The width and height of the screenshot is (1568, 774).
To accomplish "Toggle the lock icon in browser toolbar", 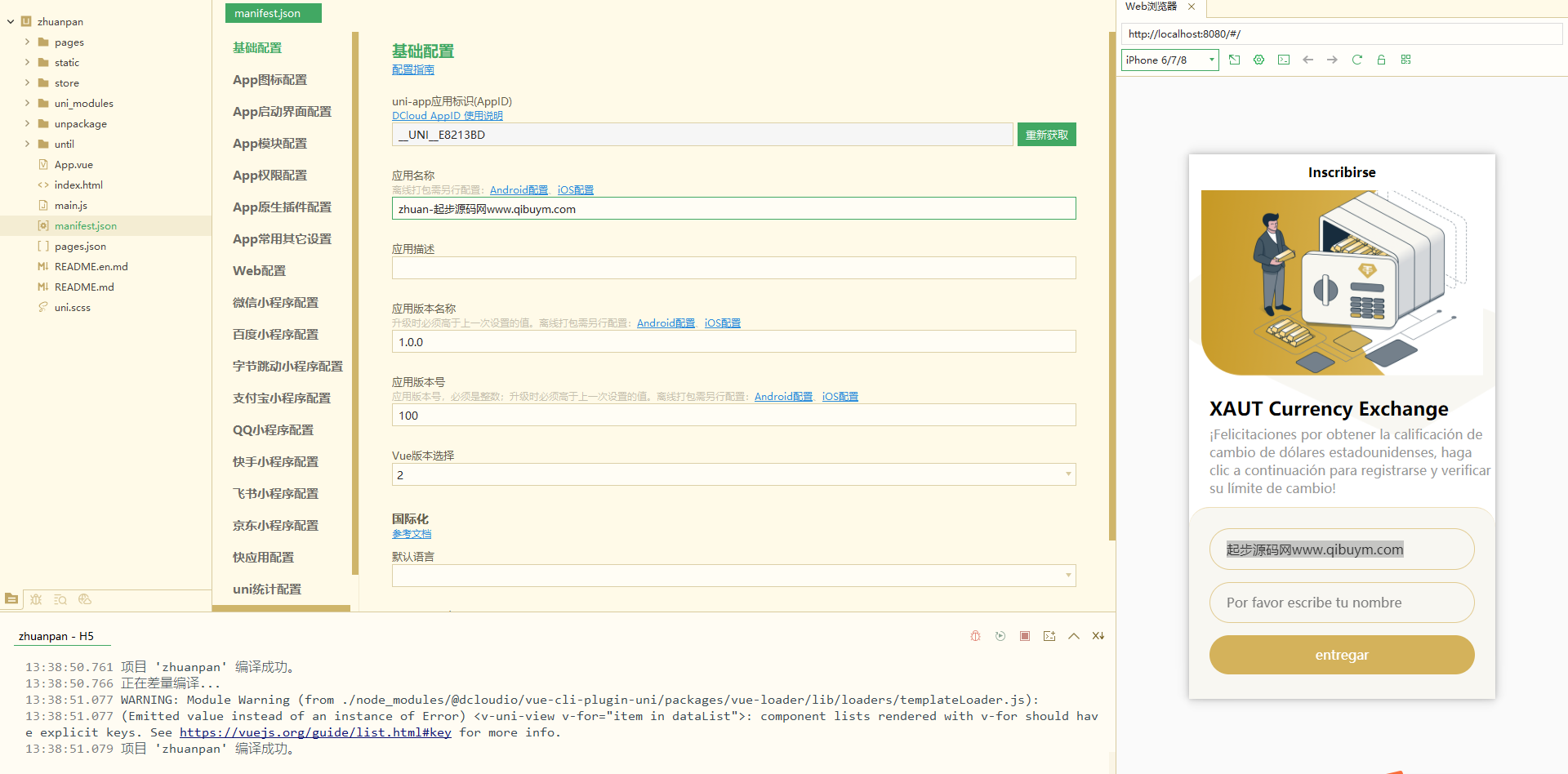I will (1381, 60).
